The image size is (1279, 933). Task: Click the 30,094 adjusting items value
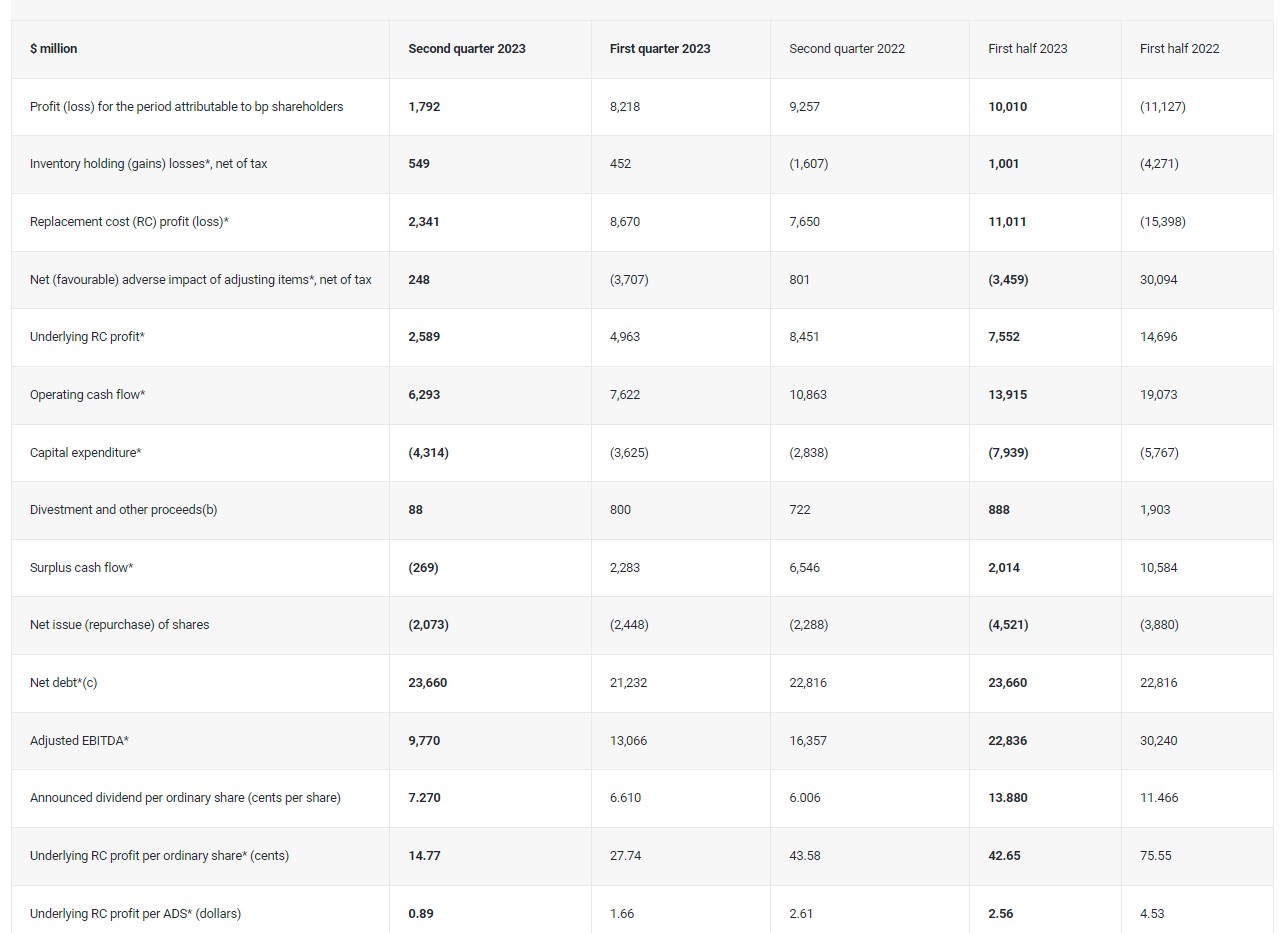pyautogui.click(x=1158, y=280)
